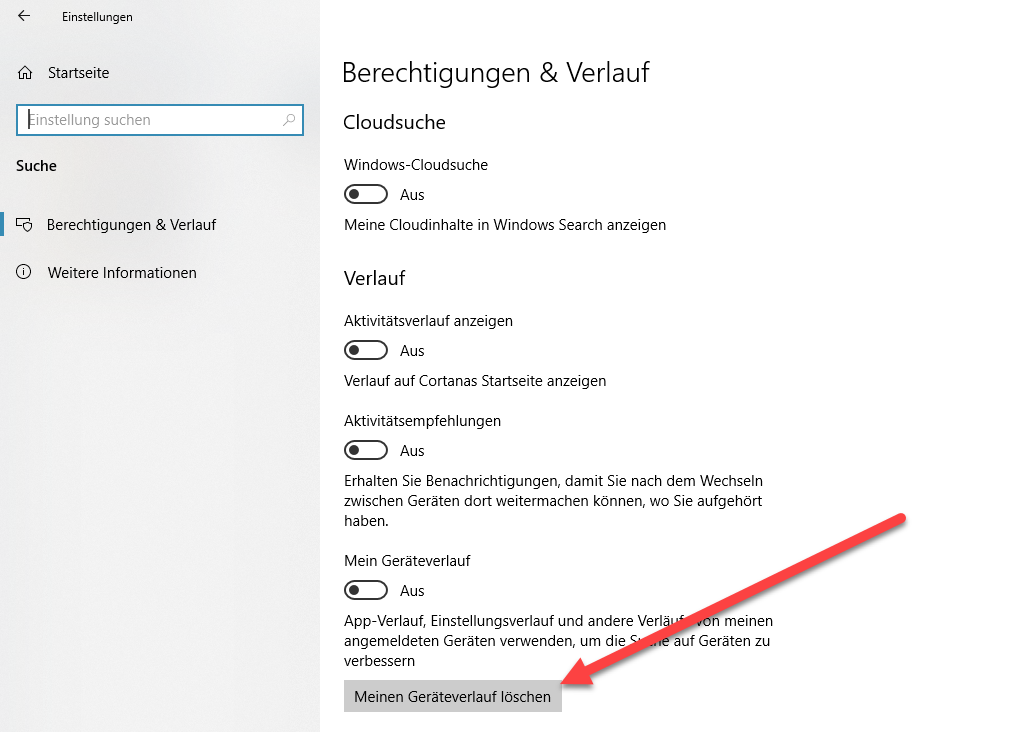The height and width of the screenshot is (732, 1032).
Task: Toggle Aktivitätsverlauf anzeigen switch
Action: coord(366,350)
